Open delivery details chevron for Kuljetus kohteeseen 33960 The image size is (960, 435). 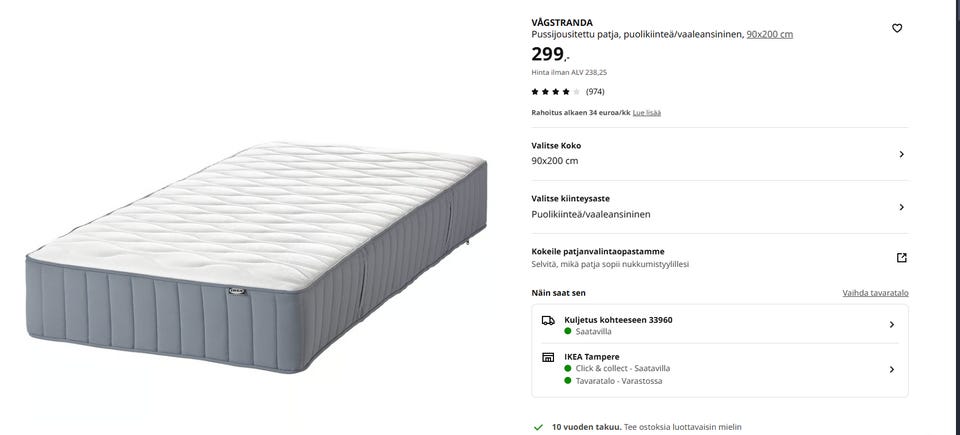click(x=891, y=325)
